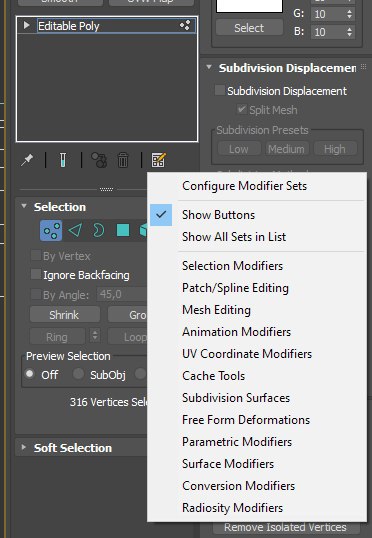Expand the Soft Selection rollout
372x538 pixels.
24,447
